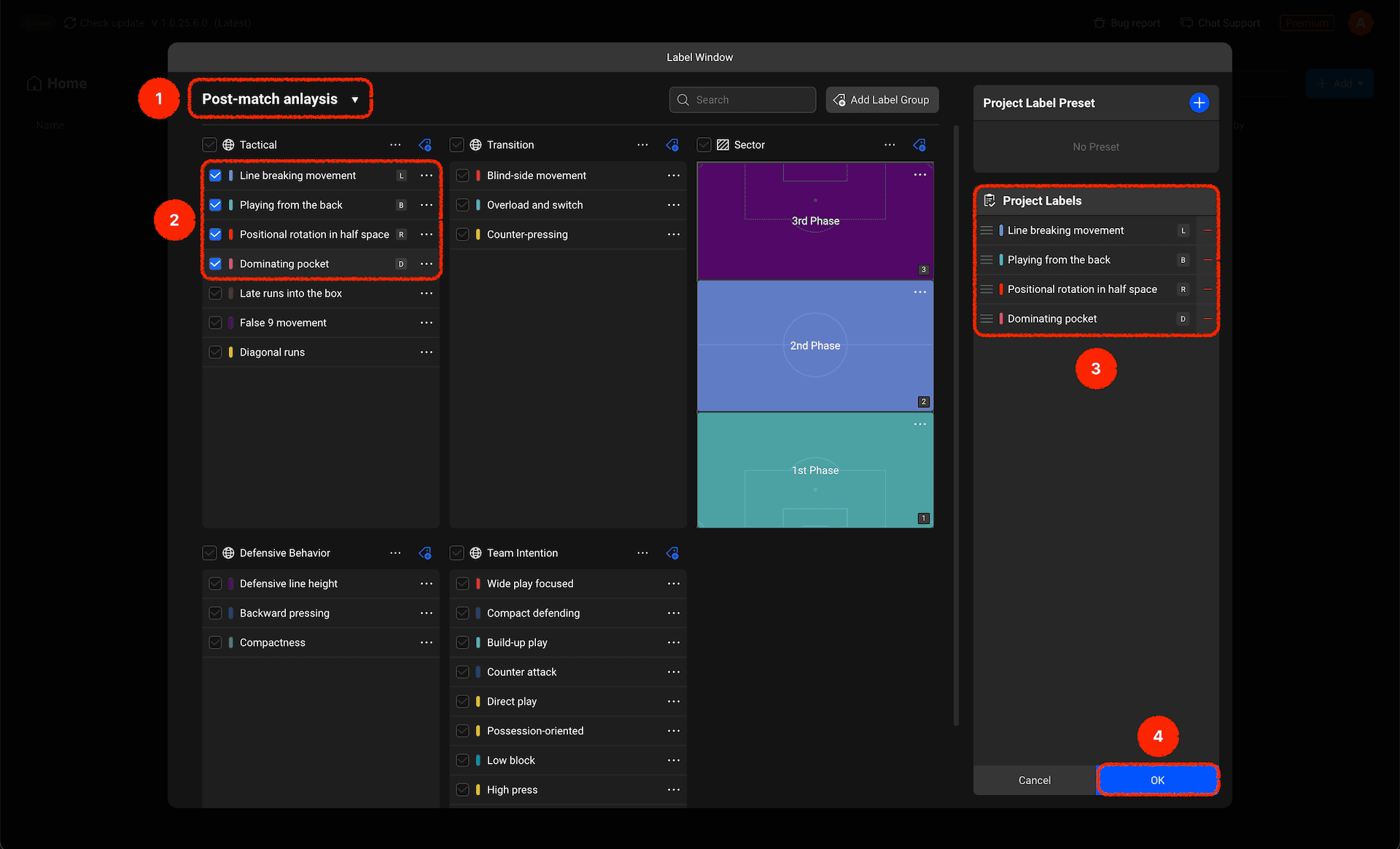Uncheck the Playing from the back label
Screen dimensions: 1400x849
coord(215,205)
